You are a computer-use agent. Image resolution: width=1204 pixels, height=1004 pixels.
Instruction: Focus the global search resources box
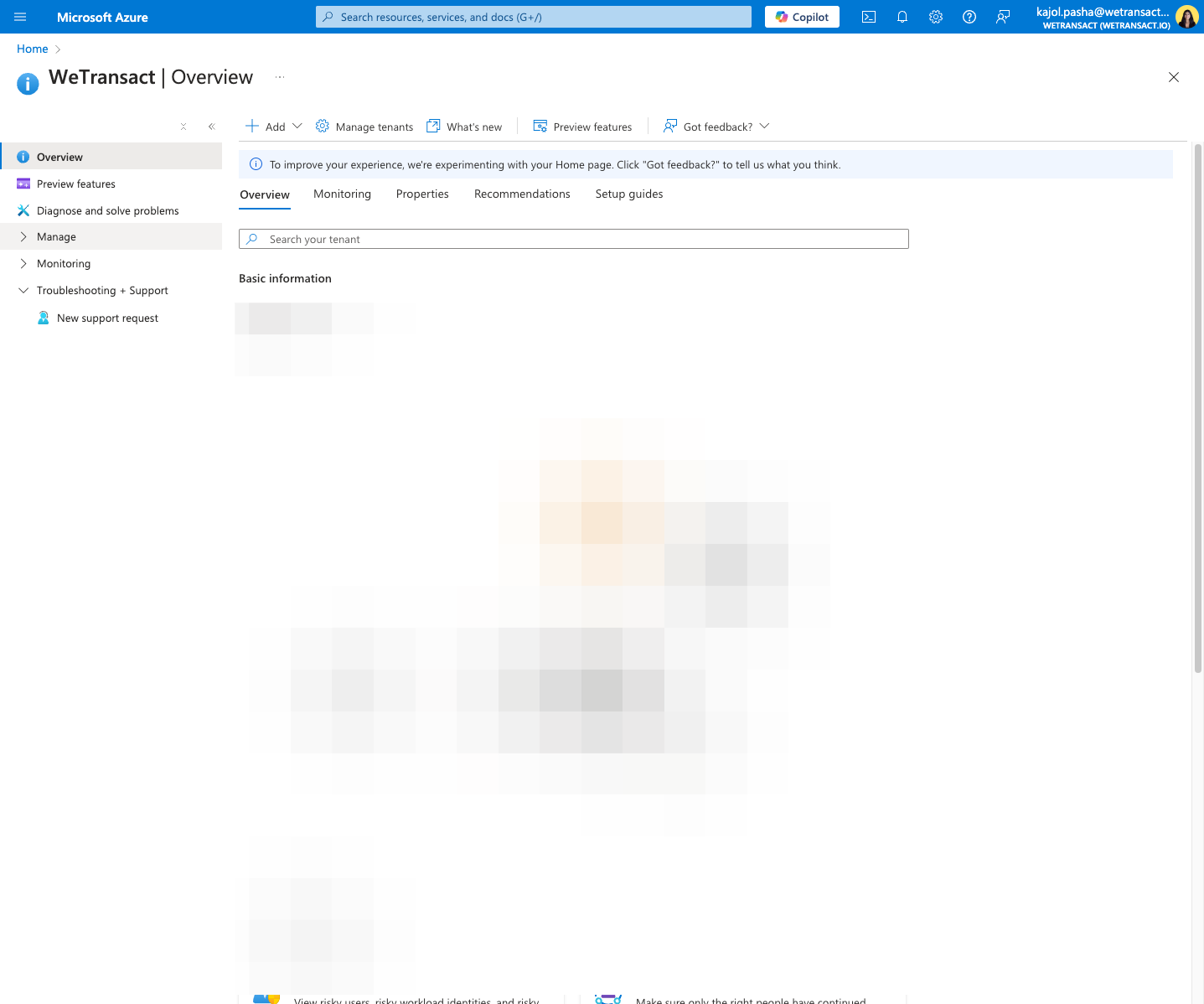click(x=534, y=17)
